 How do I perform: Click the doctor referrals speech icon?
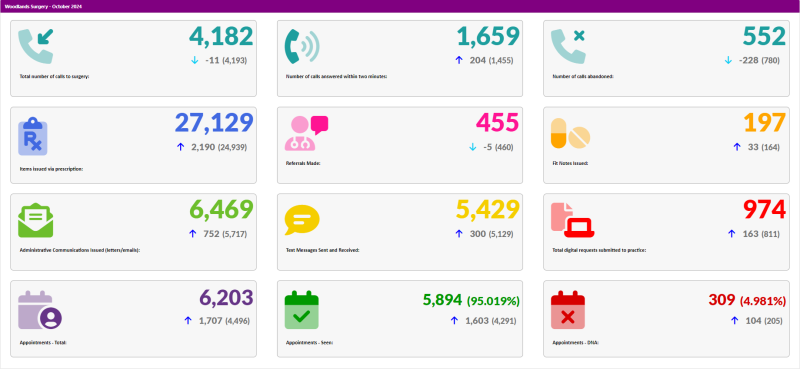(306, 133)
